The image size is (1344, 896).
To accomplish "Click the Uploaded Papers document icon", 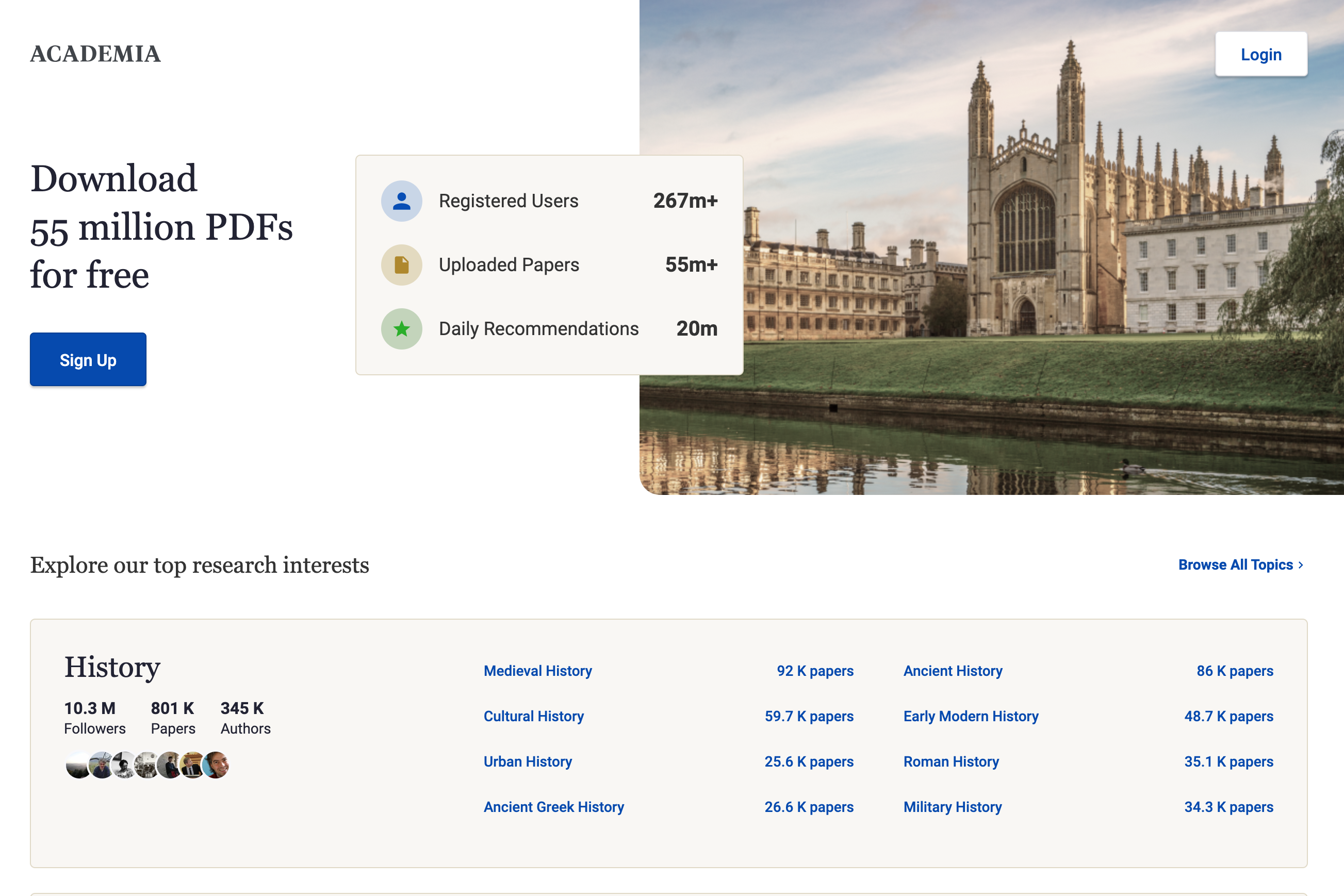I will [x=401, y=265].
